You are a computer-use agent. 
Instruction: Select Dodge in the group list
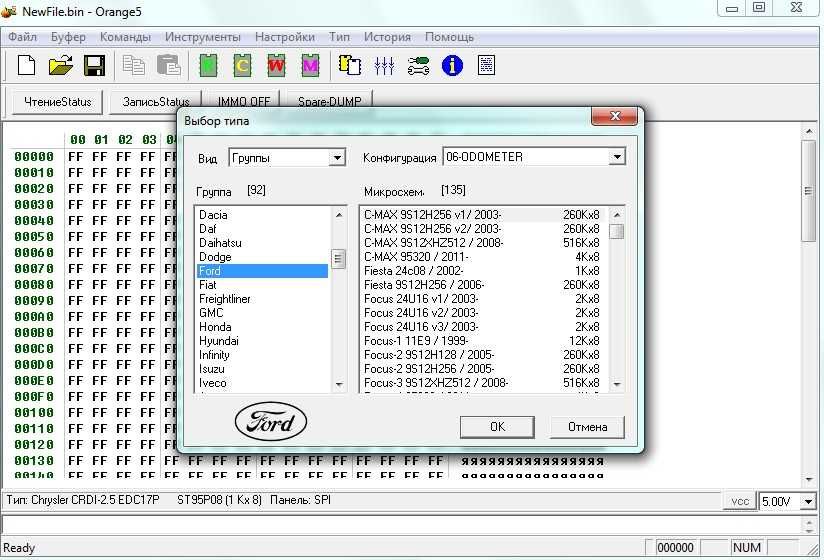(x=262, y=257)
